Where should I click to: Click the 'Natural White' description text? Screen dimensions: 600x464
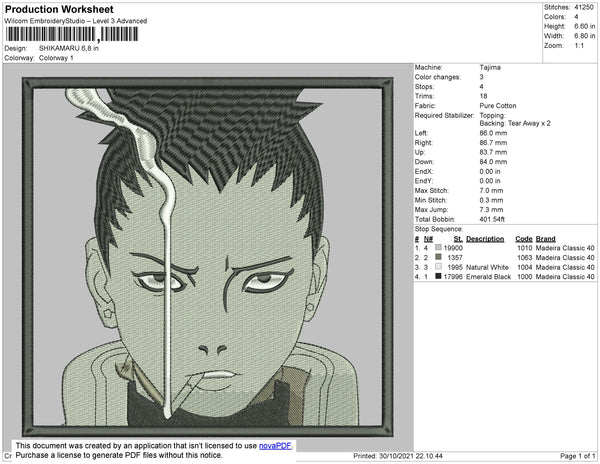pos(487,267)
